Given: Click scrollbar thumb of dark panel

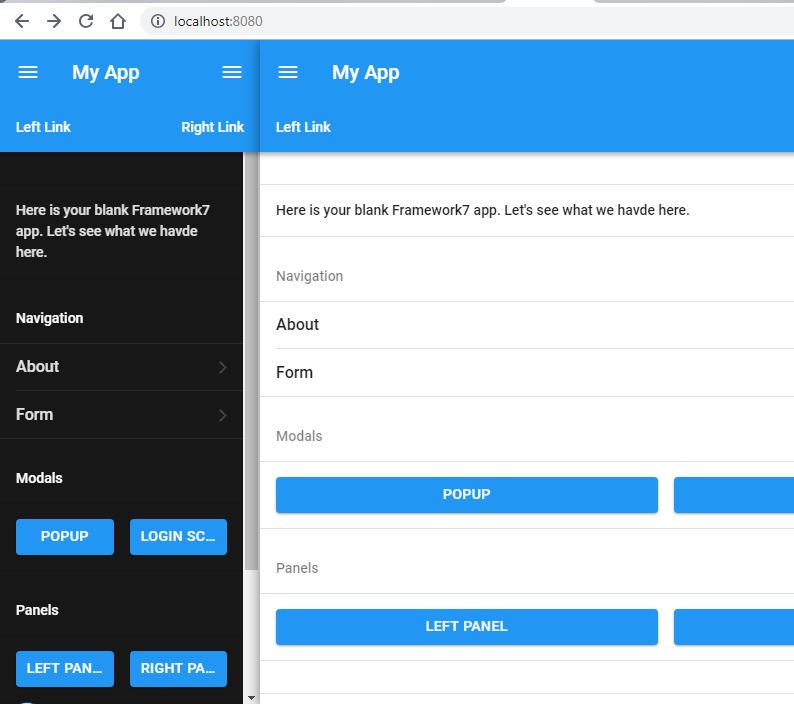Looking at the screenshot, I should pyautogui.click(x=251, y=361).
